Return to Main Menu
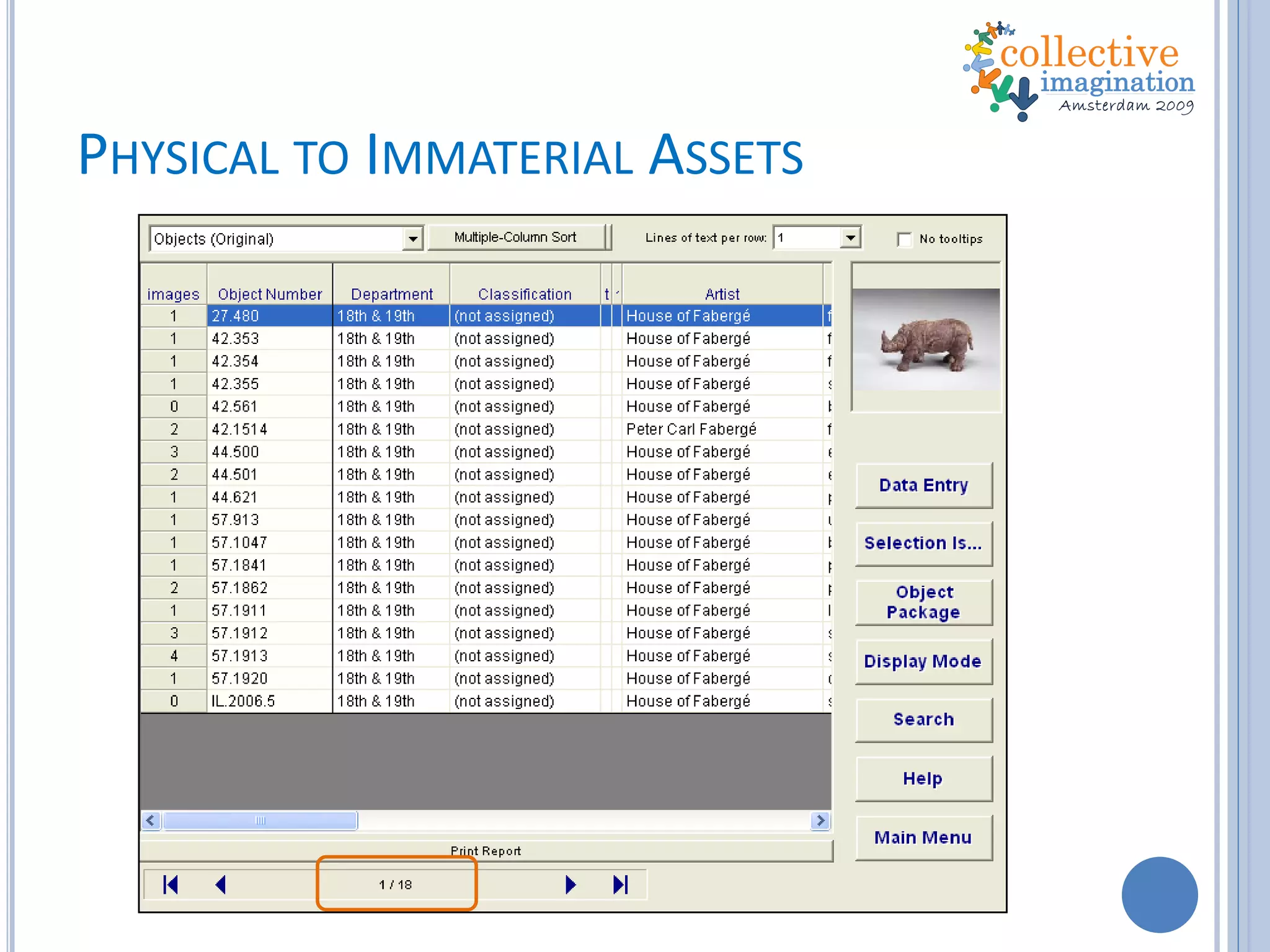This screenshot has width=1270, height=952. pos(923,837)
